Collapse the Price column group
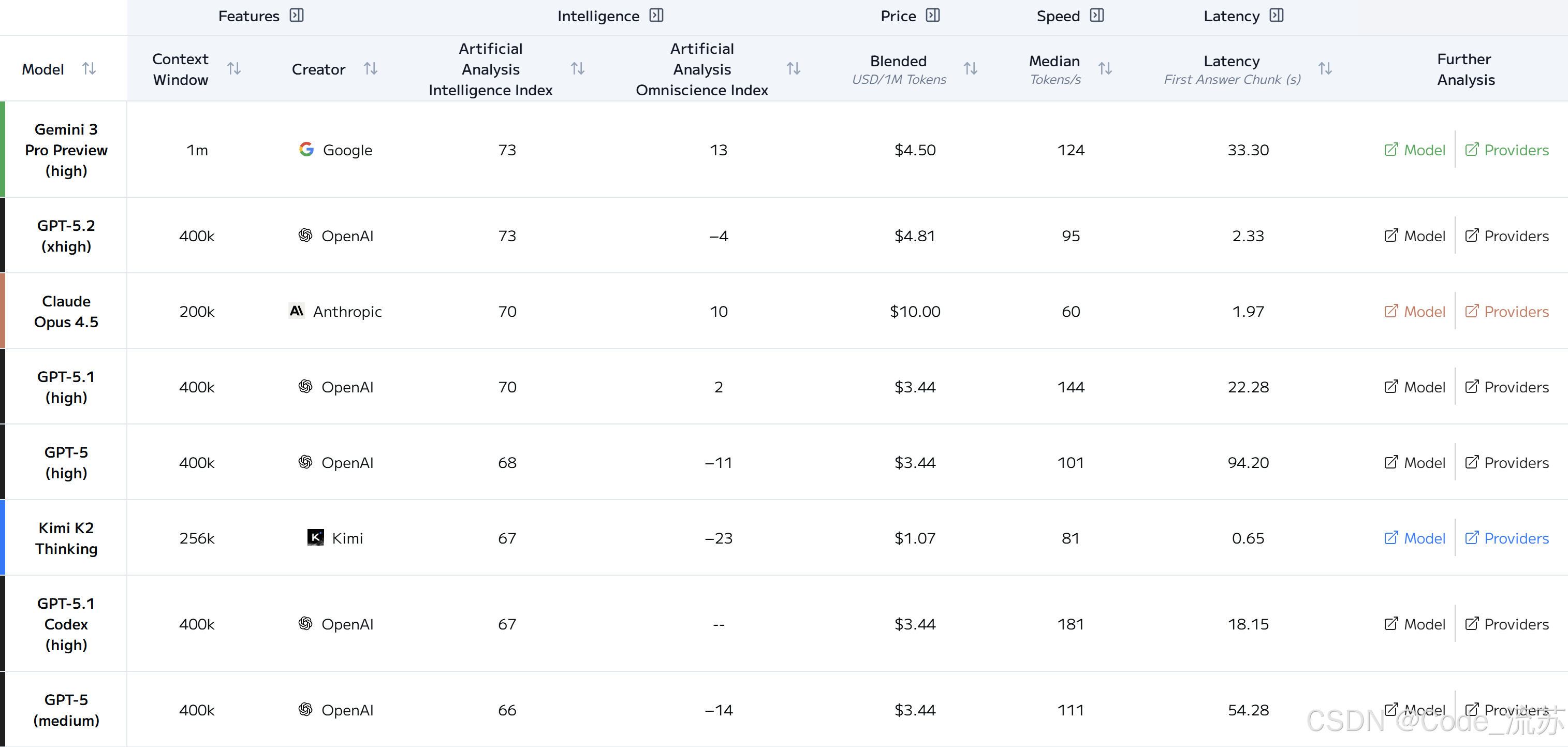Image resolution: width=1568 pixels, height=747 pixels. [932, 15]
